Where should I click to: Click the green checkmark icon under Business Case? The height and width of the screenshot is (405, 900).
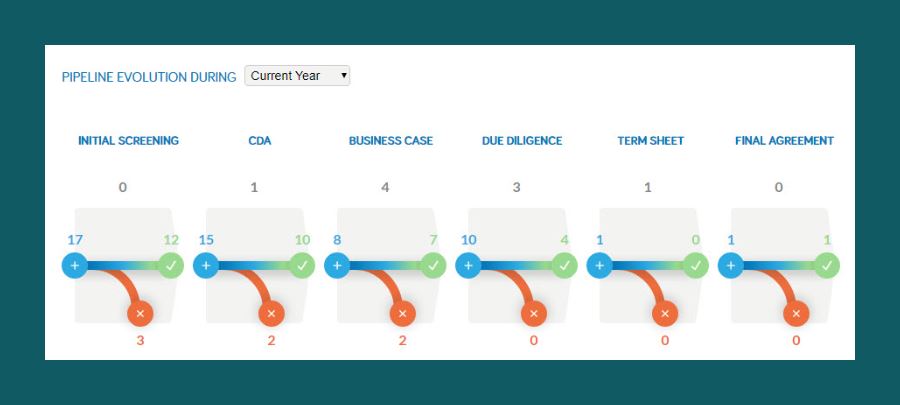433,266
